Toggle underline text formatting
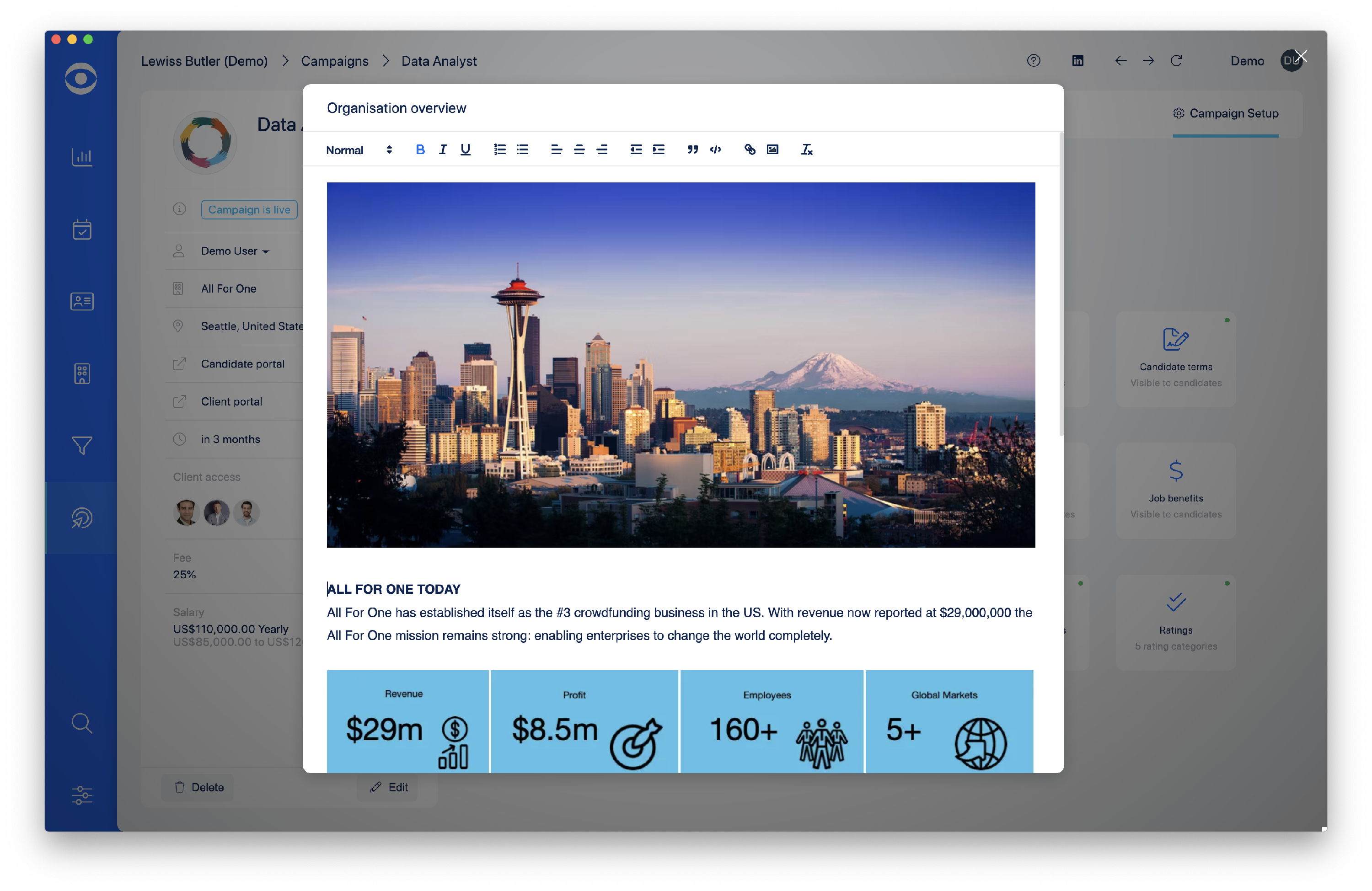Screen dimensions: 1372x891 pos(465,150)
